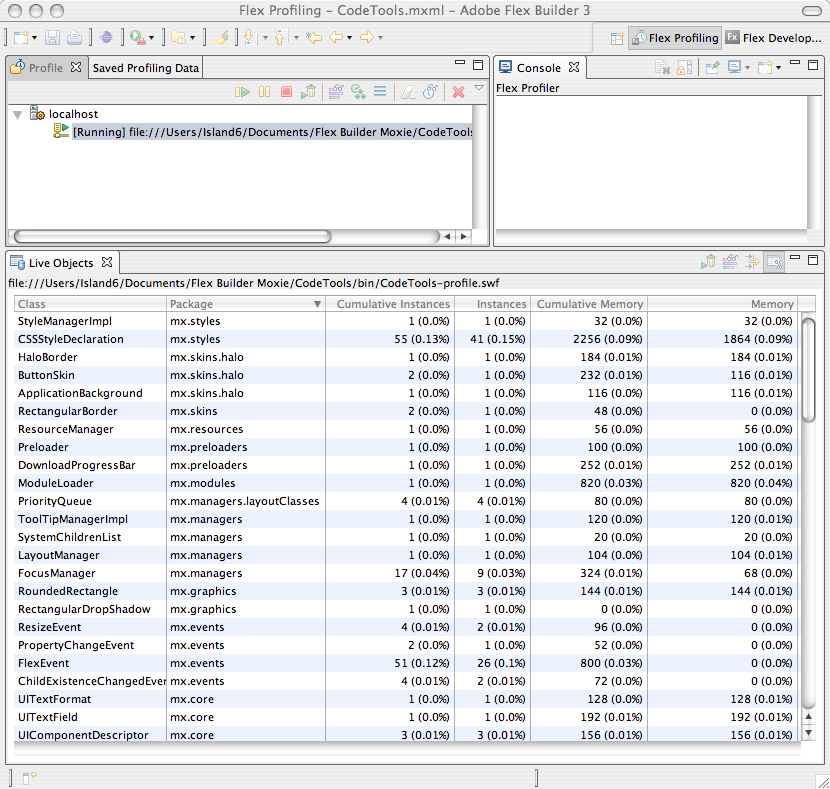Click the Display Selected Console icon
Screen dimensions: 830x789
pyautogui.click(x=734, y=67)
